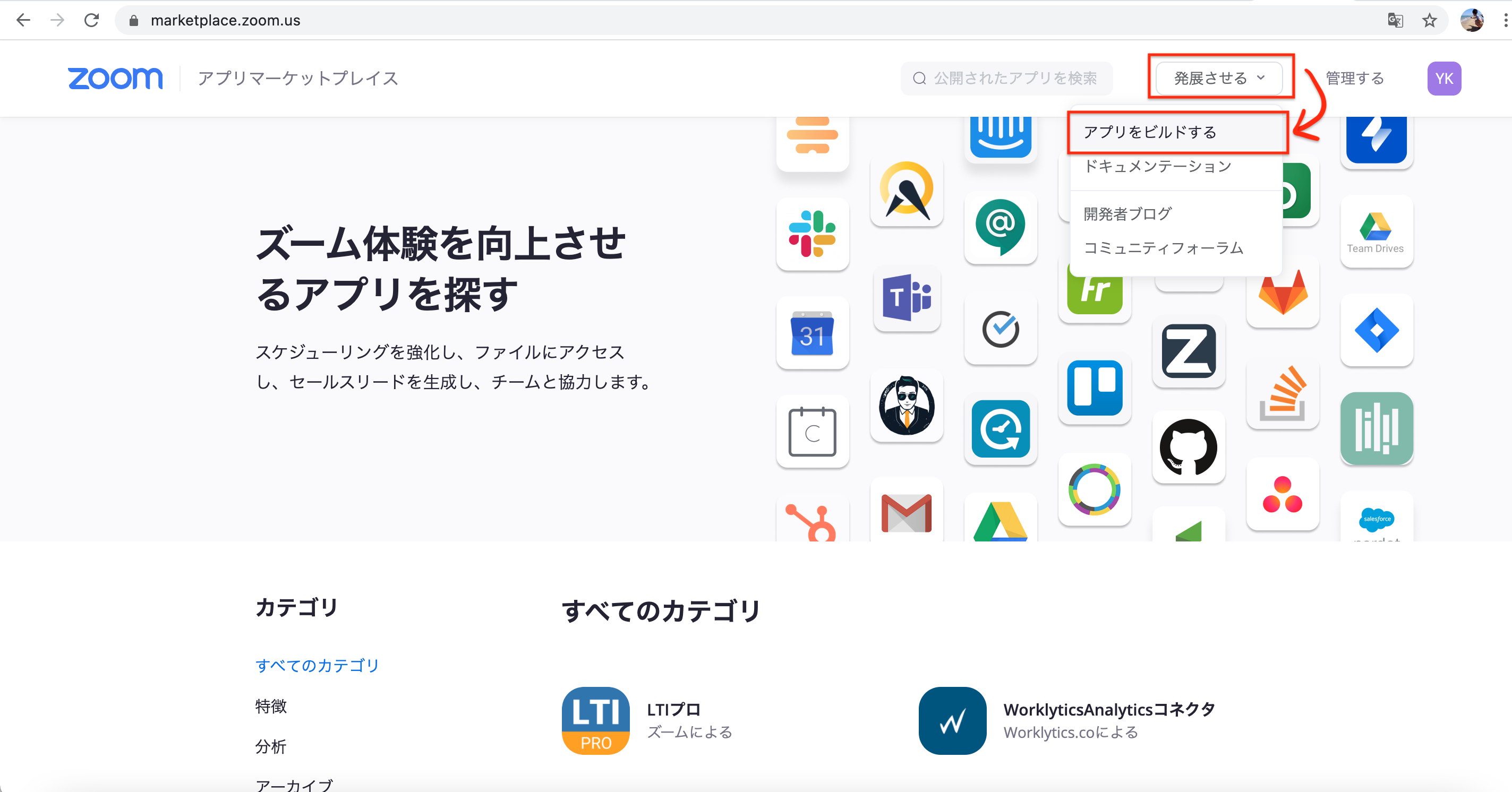Screen dimensions: 1512x792
Task: Click the LTIプロ app thumbnail
Action: (595, 720)
